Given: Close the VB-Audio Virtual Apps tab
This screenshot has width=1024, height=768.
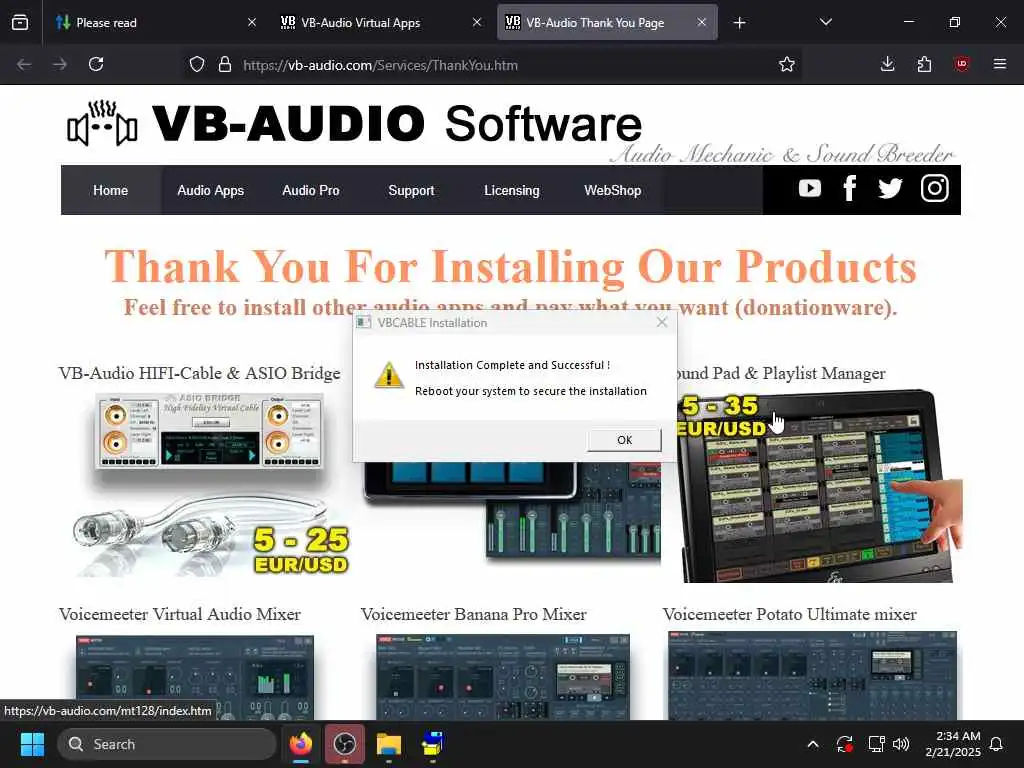Looking at the screenshot, I should point(477,22).
